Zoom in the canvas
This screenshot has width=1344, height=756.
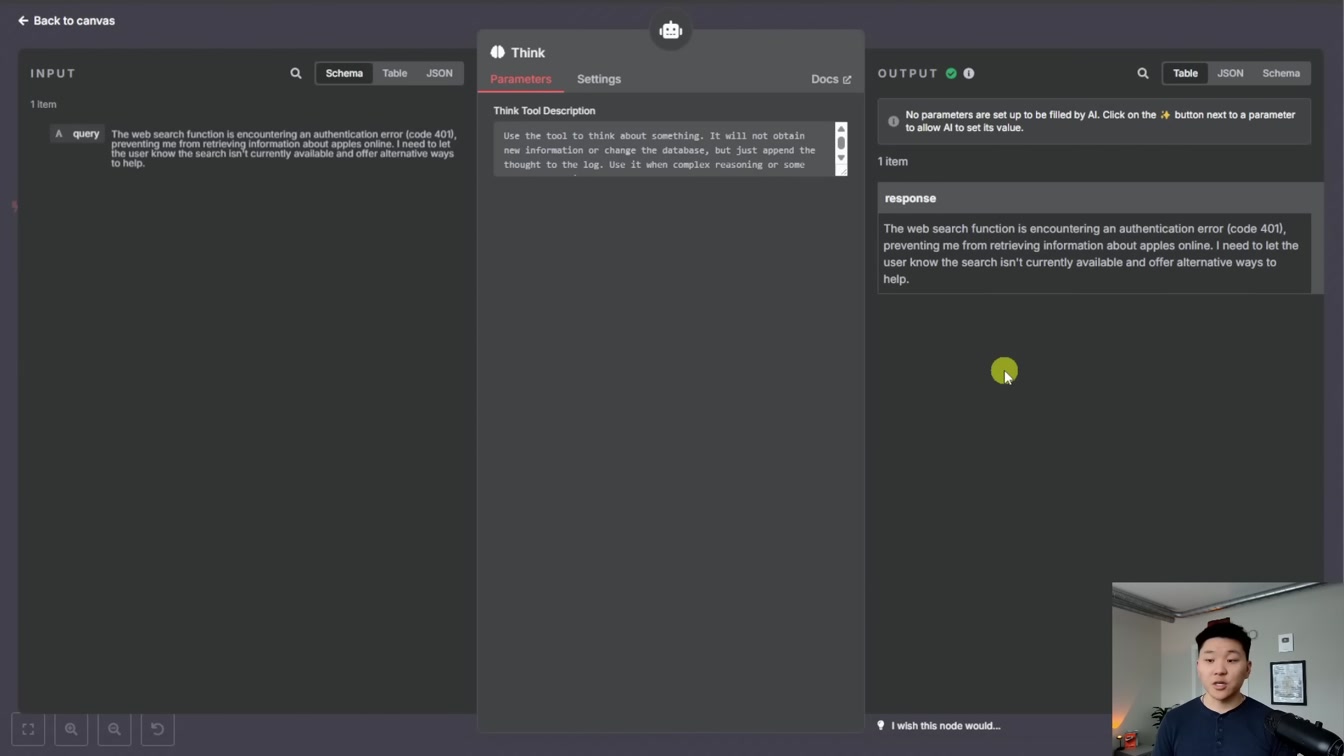click(x=71, y=729)
